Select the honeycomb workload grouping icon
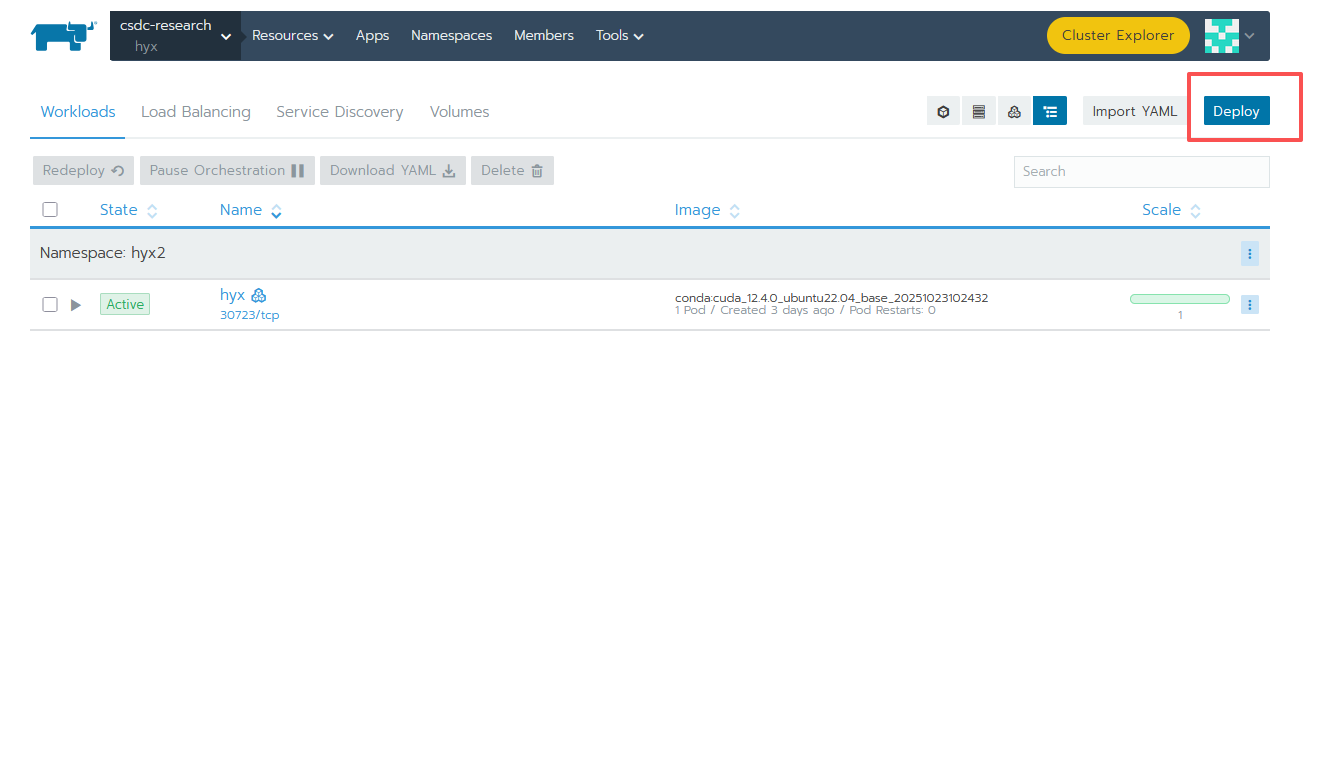The width and height of the screenshot is (1344, 783). coord(1014,111)
